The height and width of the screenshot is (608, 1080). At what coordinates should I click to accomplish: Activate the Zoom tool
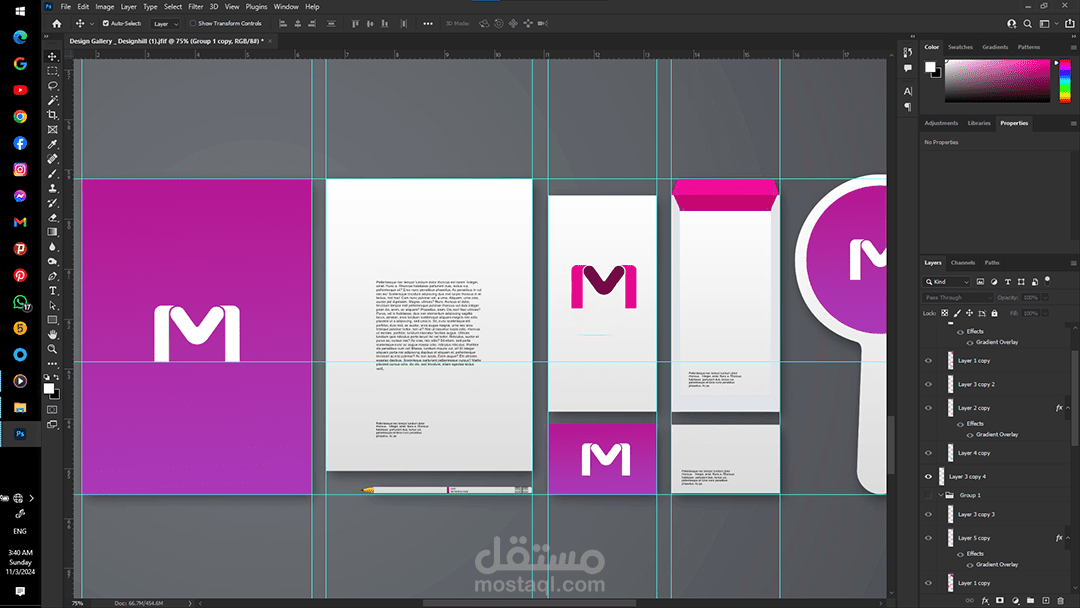(52, 349)
